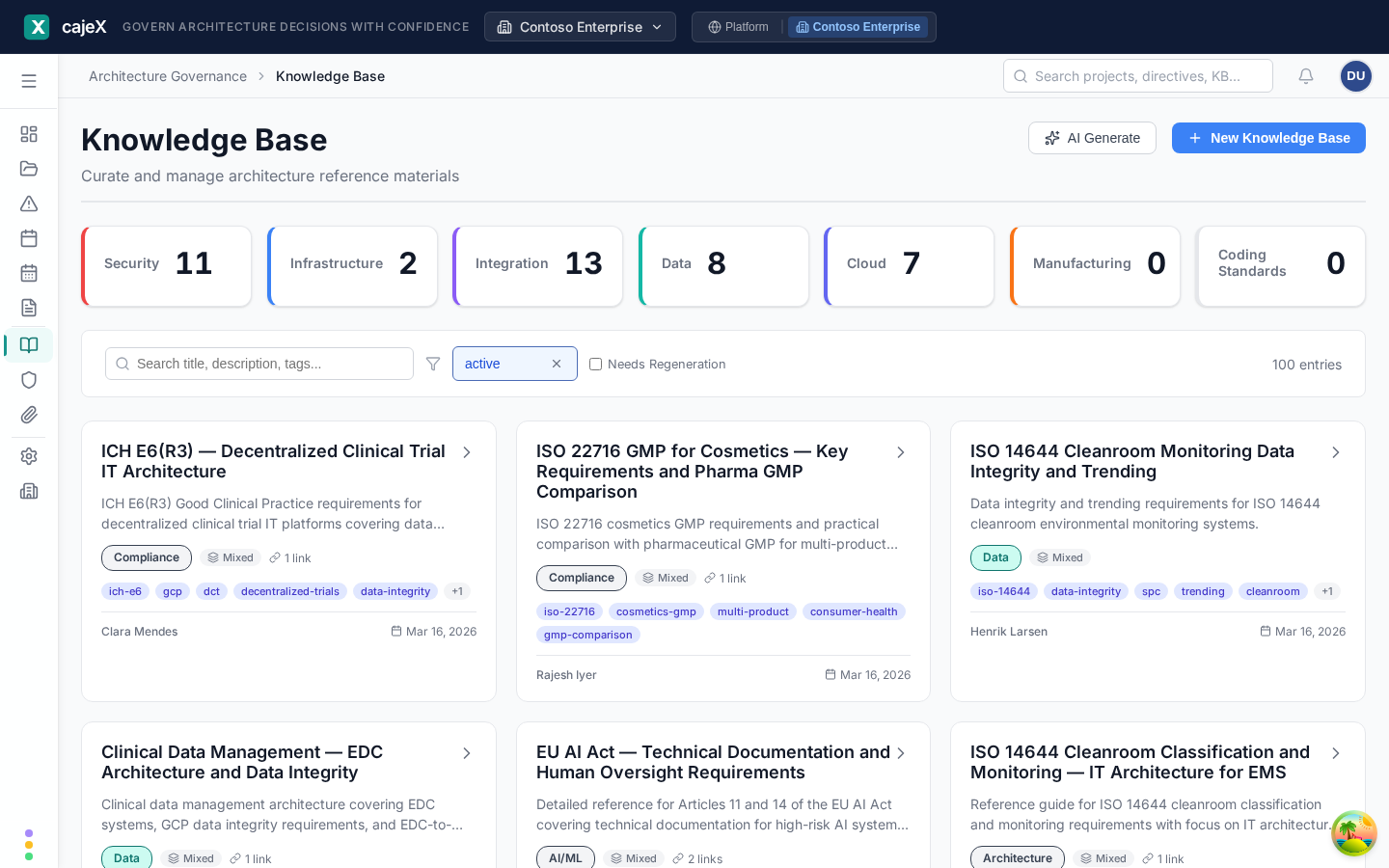Screen dimensions: 1389x868
Task: Open the warning triangle sidebar icon
Action: 29,203
